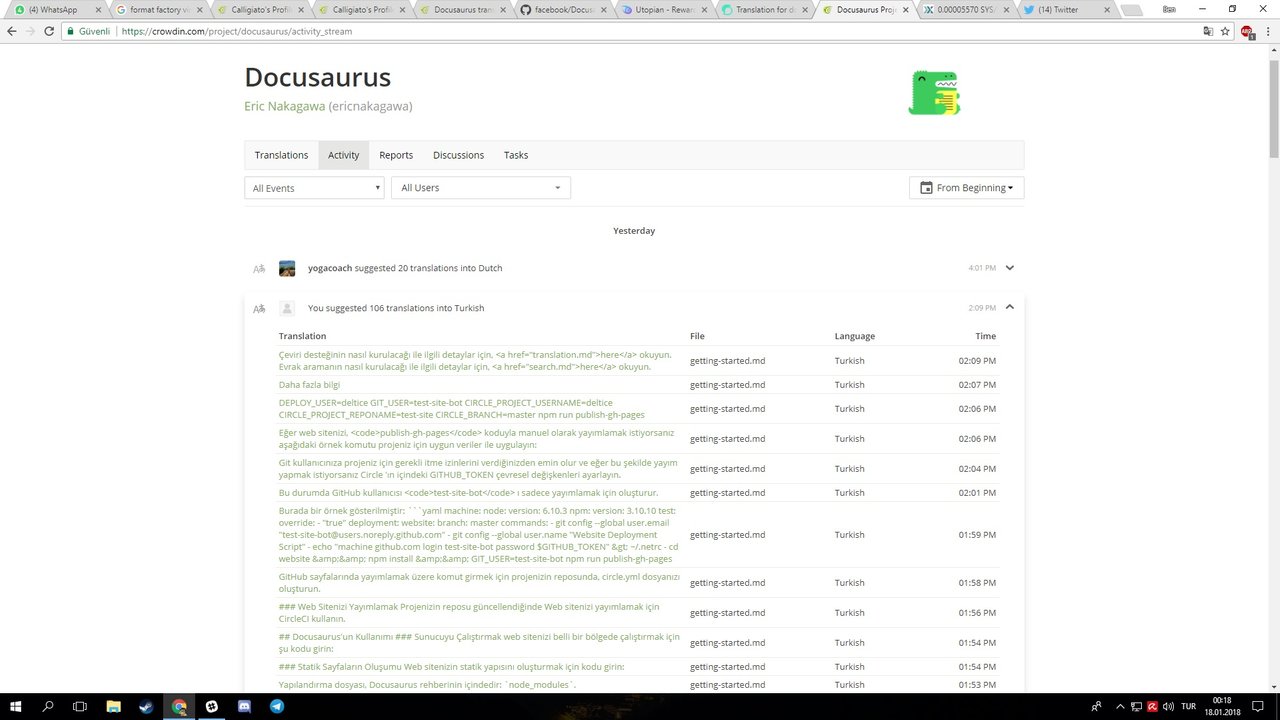Open File Explorer from the taskbar
The height and width of the screenshot is (720, 1280).
coord(114,706)
